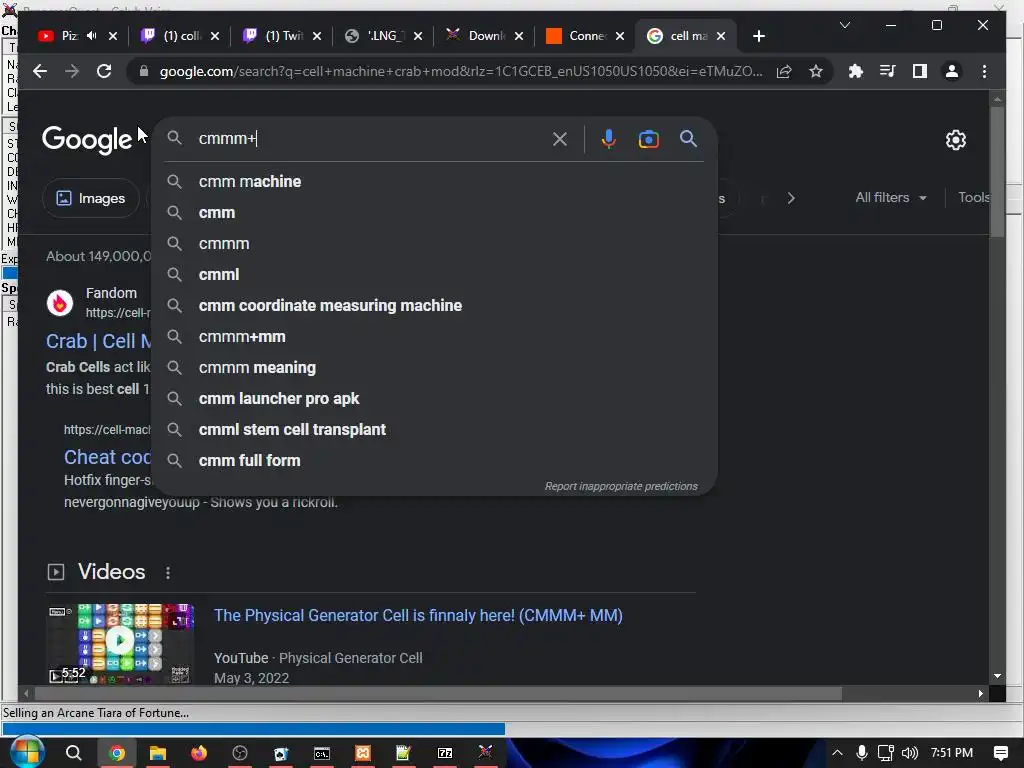
Task: Open the Chrome profile menu
Action: pyautogui.click(x=952, y=71)
